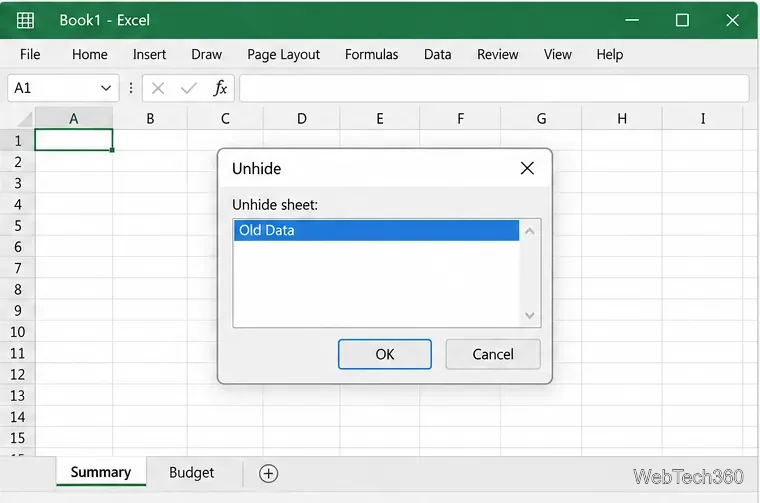Select column A header

74,119
